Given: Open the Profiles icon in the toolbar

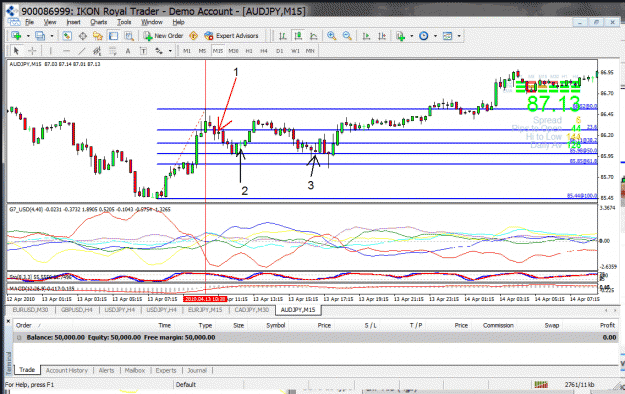Looking at the screenshot, I should [x=40, y=36].
